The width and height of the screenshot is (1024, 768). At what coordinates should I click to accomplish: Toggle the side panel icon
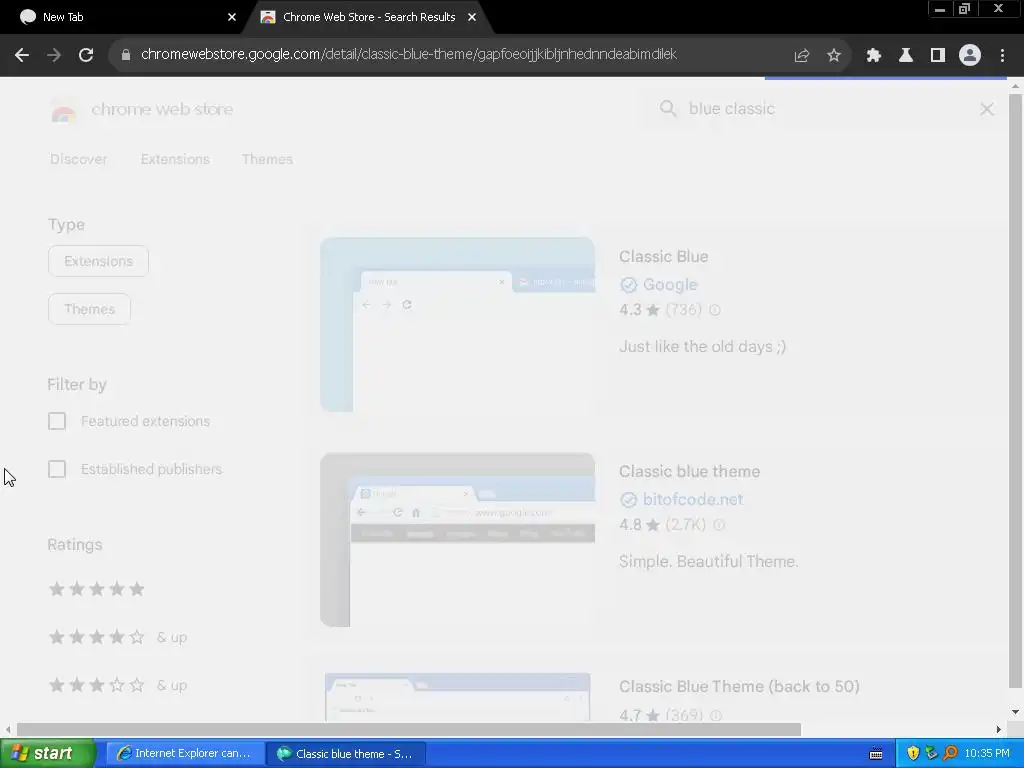[x=938, y=56]
